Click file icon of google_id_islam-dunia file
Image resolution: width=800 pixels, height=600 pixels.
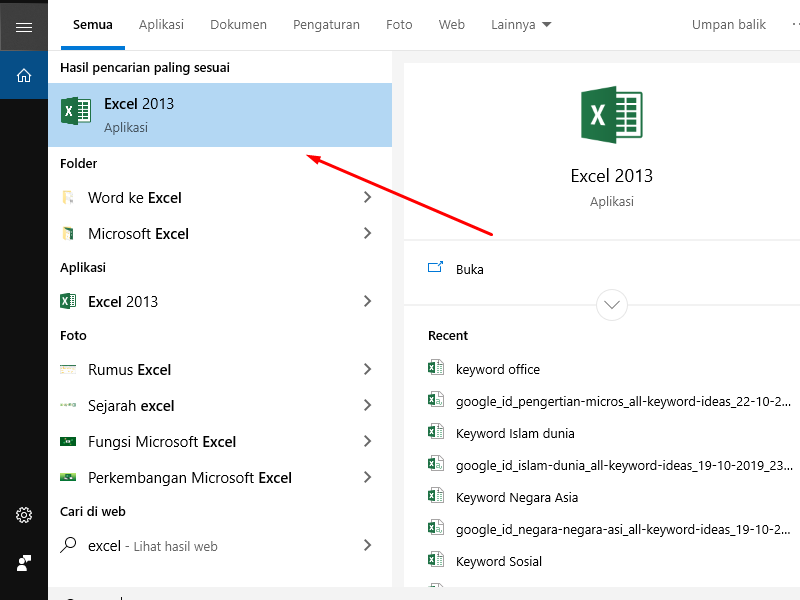tap(436, 464)
